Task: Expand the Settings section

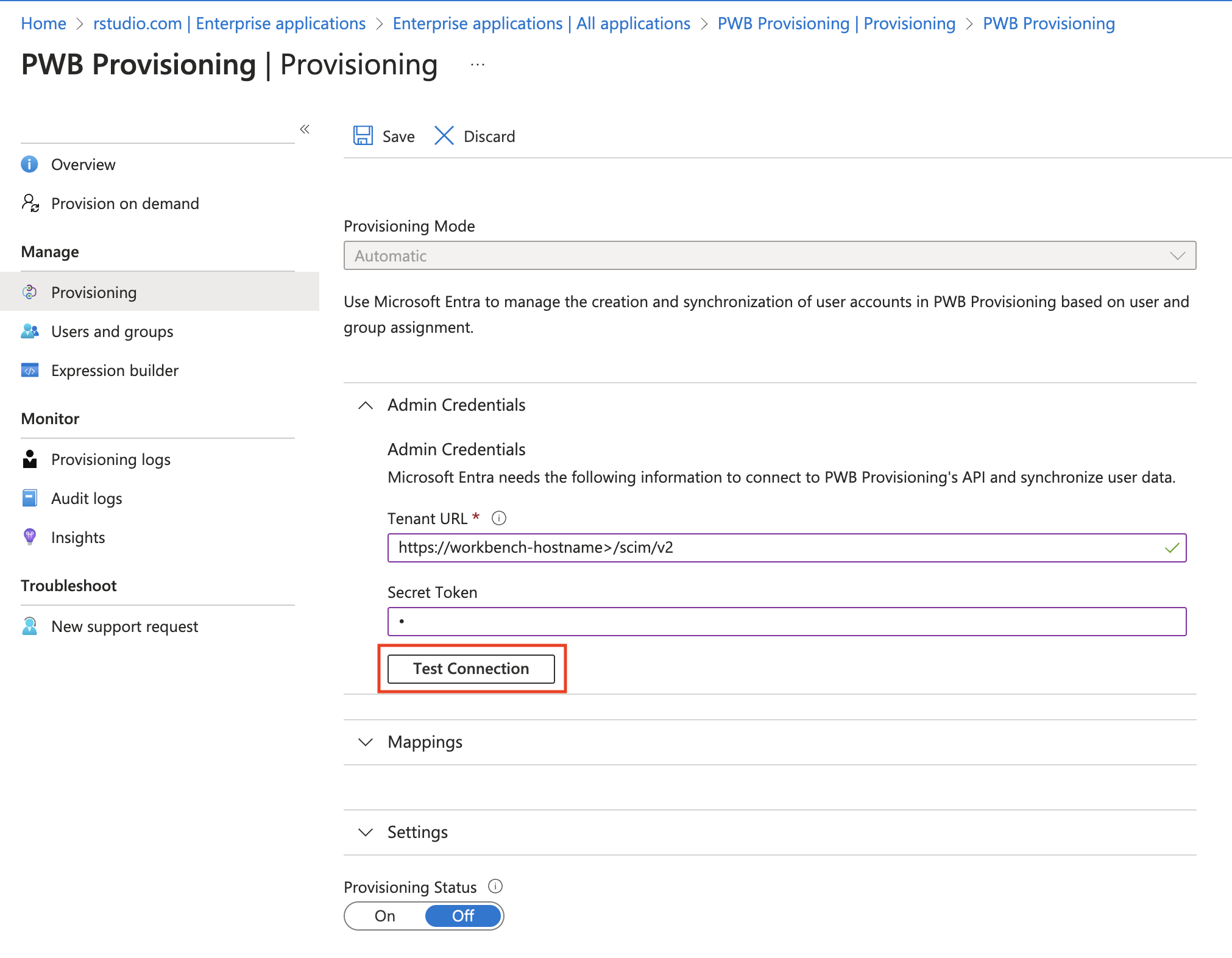Action: coord(366,832)
